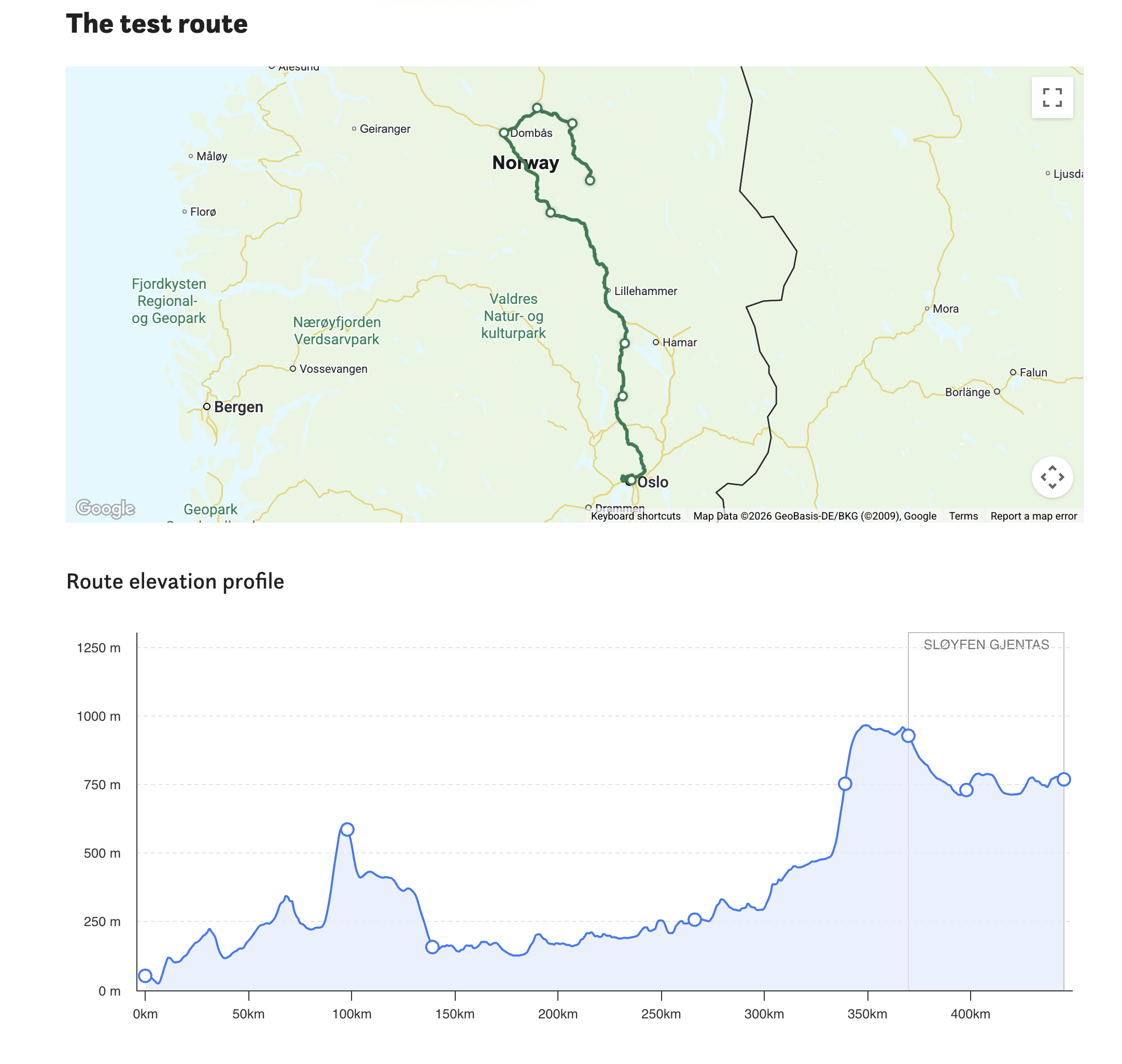1122x1064 pixels.
Task: Click the Oslo route waypoint marker
Action: 631,480
